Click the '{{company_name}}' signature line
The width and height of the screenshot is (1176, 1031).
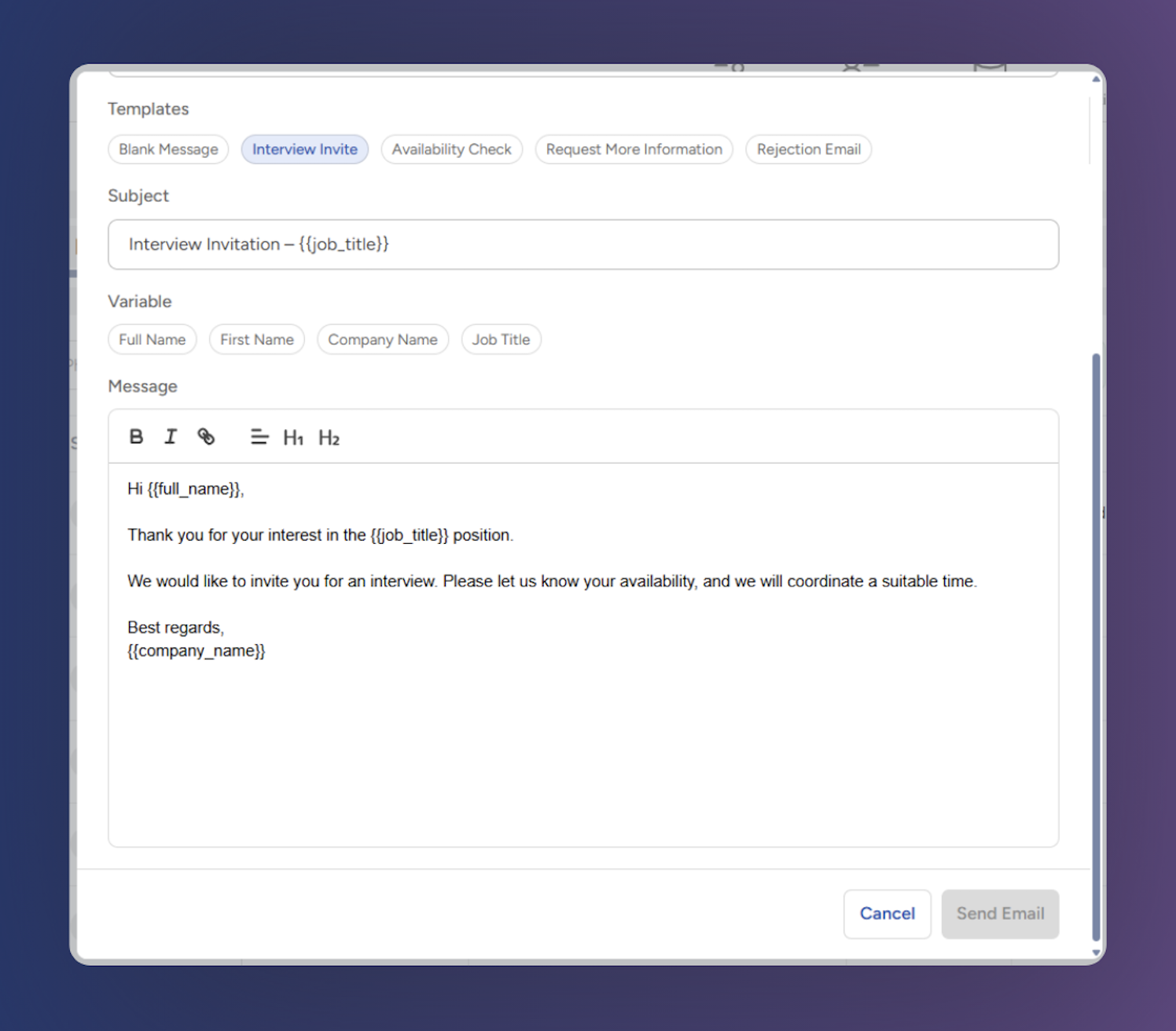[x=197, y=651]
